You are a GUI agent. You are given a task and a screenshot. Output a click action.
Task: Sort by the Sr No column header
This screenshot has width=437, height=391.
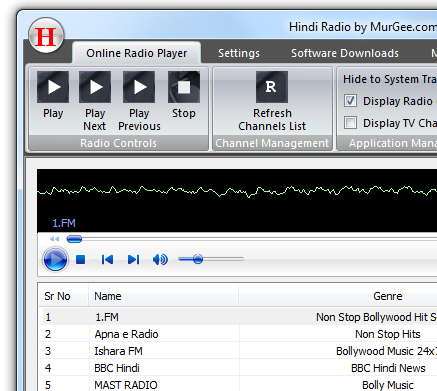[64, 296]
